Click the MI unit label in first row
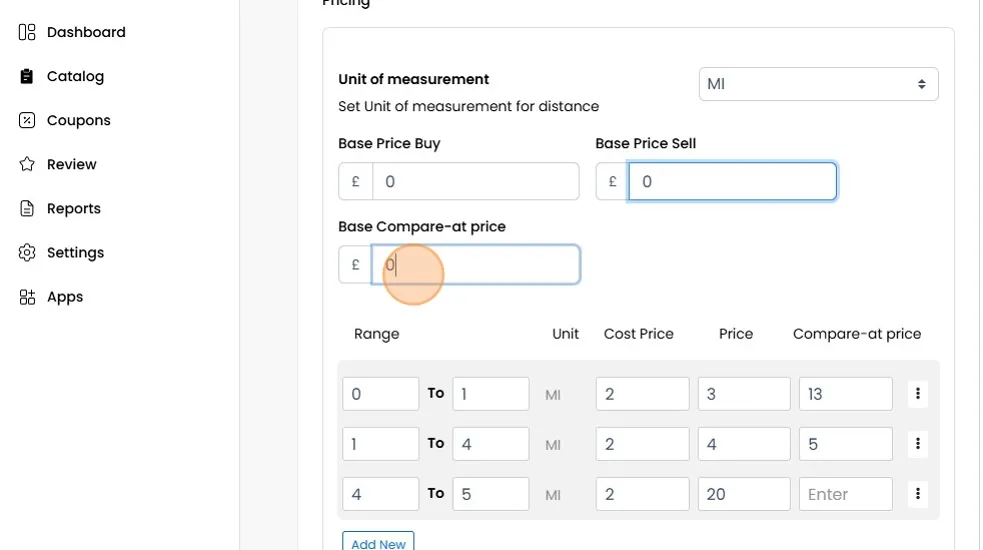 (x=553, y=395)
